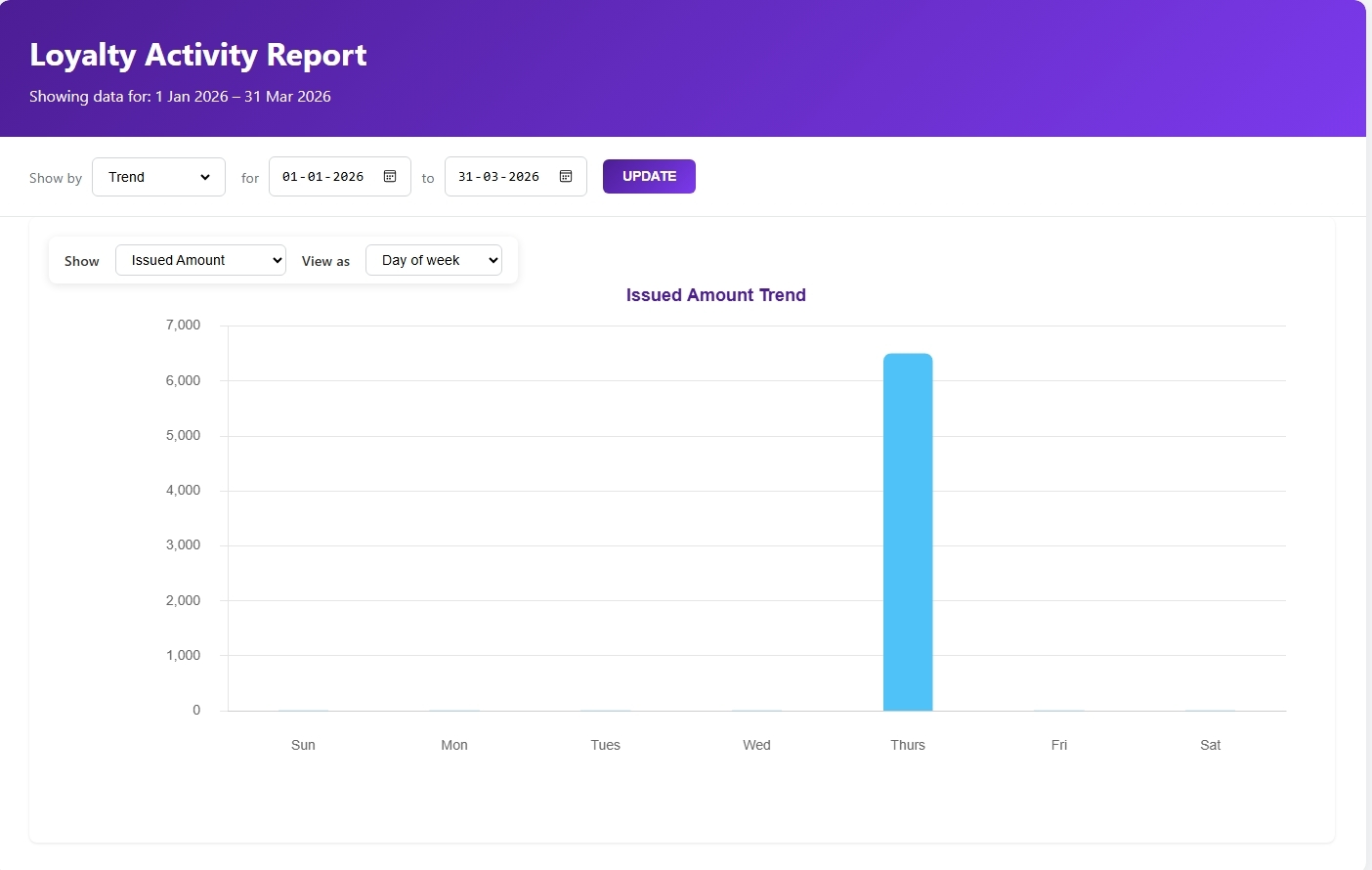Open the Show by dropdown showing Trend

tap(158, 177)
